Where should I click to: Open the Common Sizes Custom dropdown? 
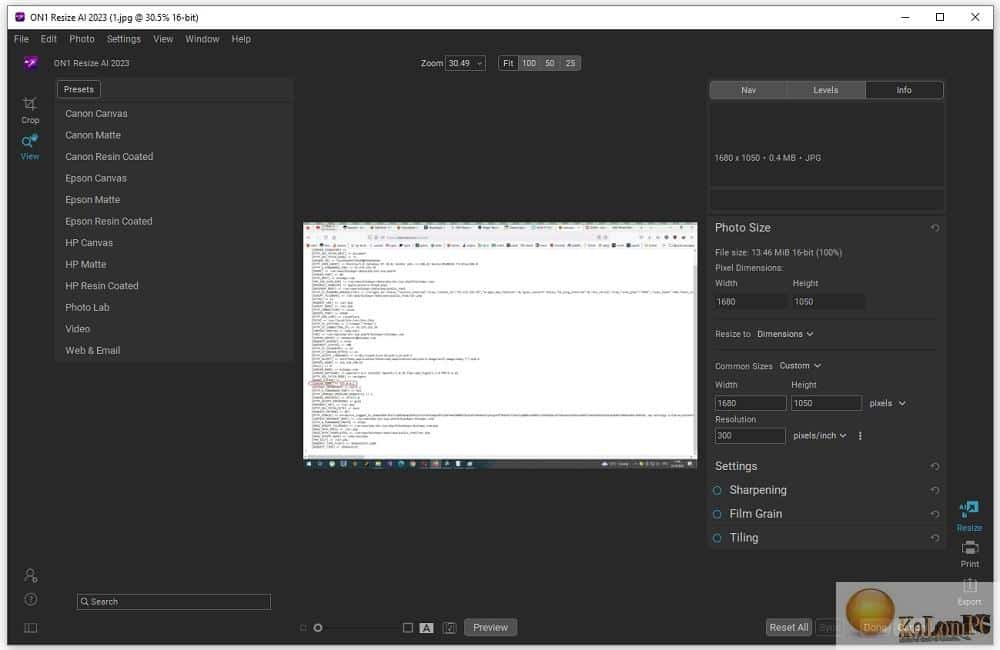(x=800, y=366)
